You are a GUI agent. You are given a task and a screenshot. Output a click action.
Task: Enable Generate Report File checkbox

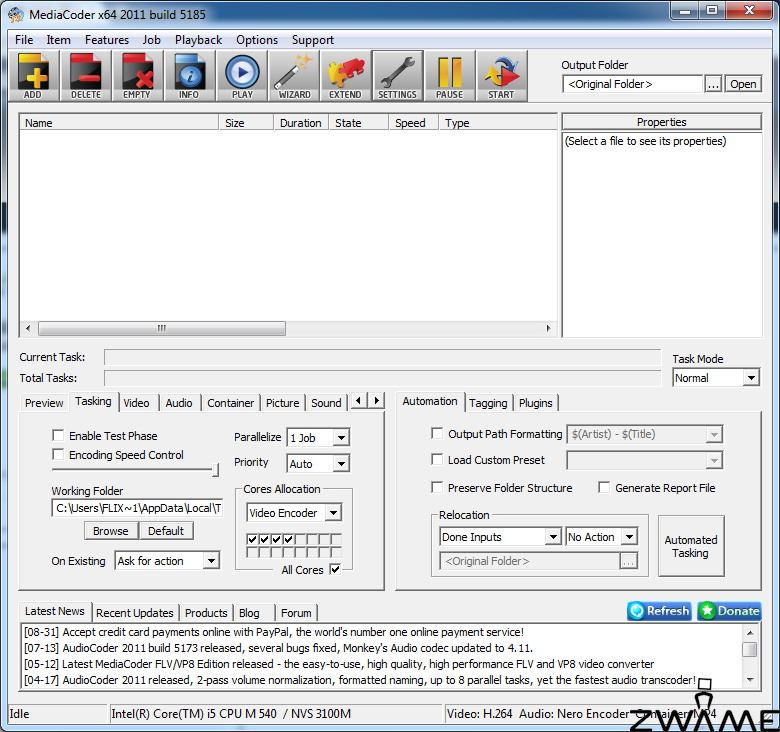604,487
